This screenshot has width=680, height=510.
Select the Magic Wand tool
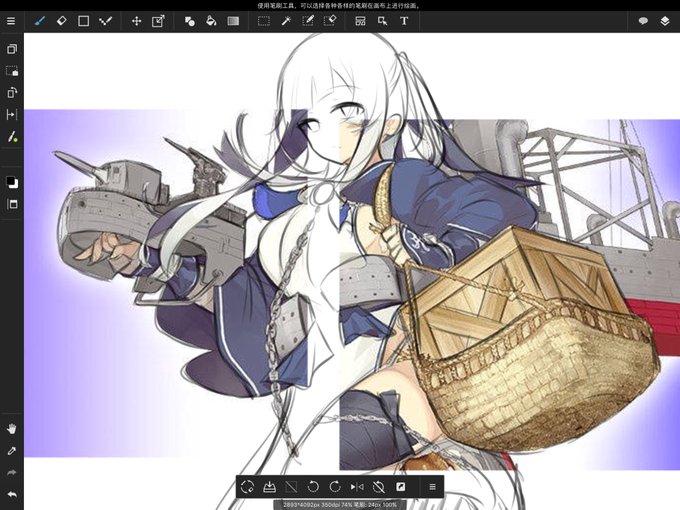[x=286, y=21]
